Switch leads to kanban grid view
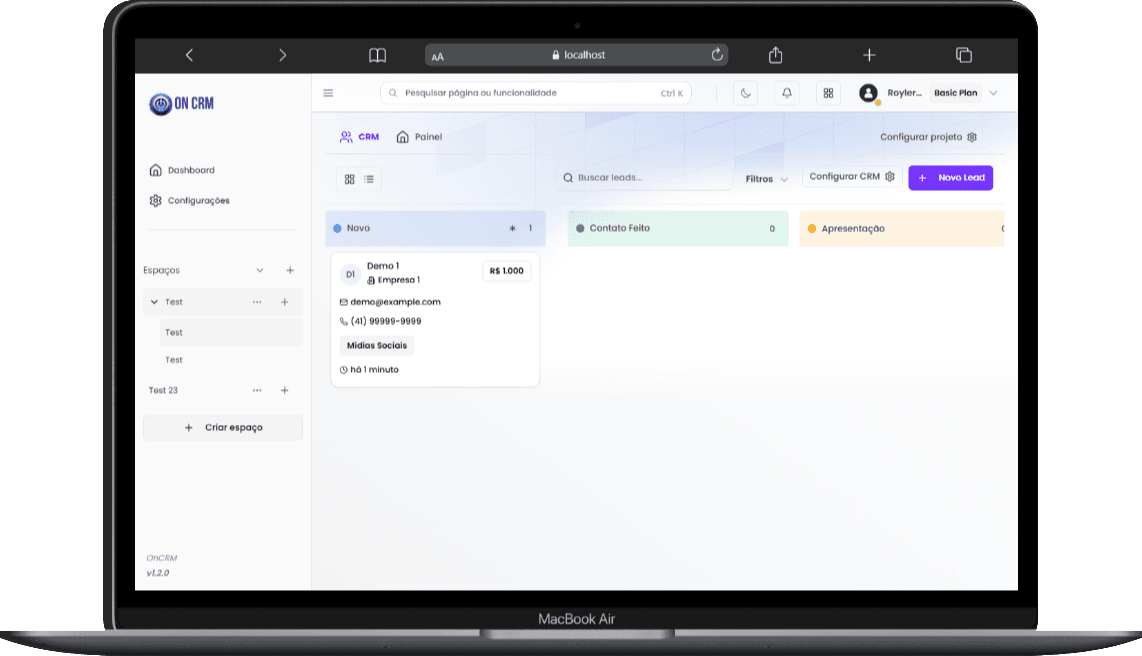The height and width of the screenshot is (656, 1142). [x=349, y=179]
